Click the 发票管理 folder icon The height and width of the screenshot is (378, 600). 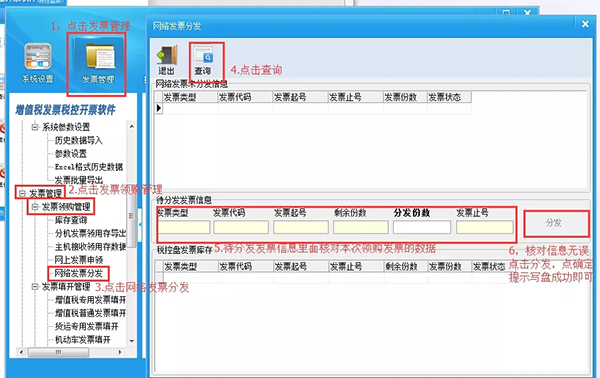click(x=99, y=57)
